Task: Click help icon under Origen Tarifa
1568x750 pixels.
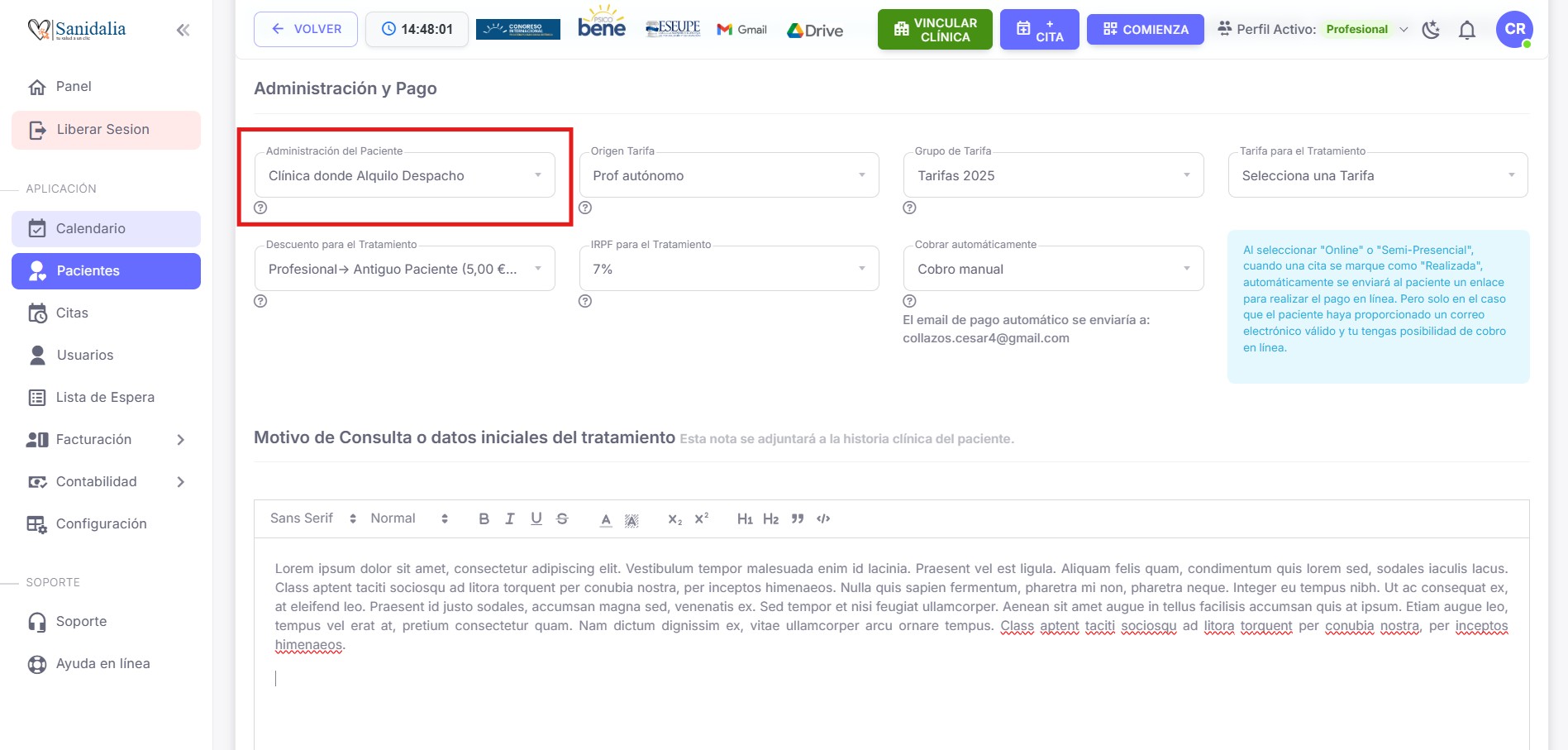Action: [x=585, y=208]
